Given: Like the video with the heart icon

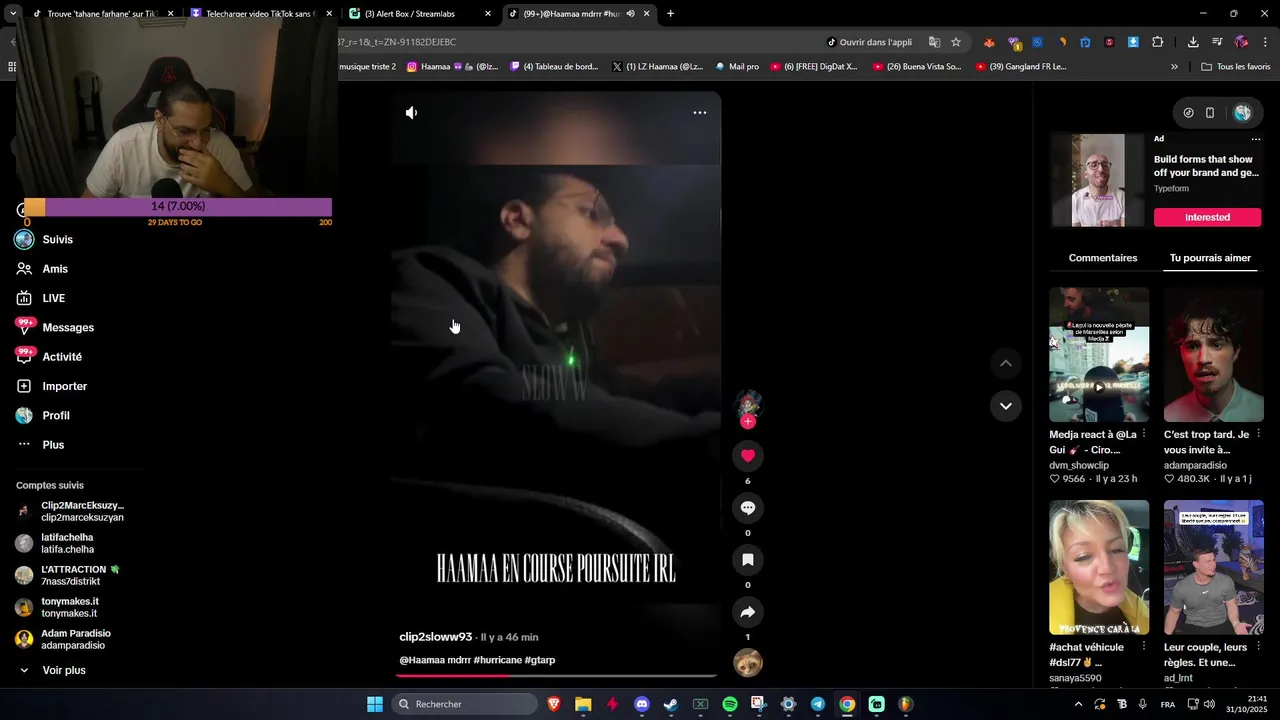Looking at the screenshot, I should point(747,456).
